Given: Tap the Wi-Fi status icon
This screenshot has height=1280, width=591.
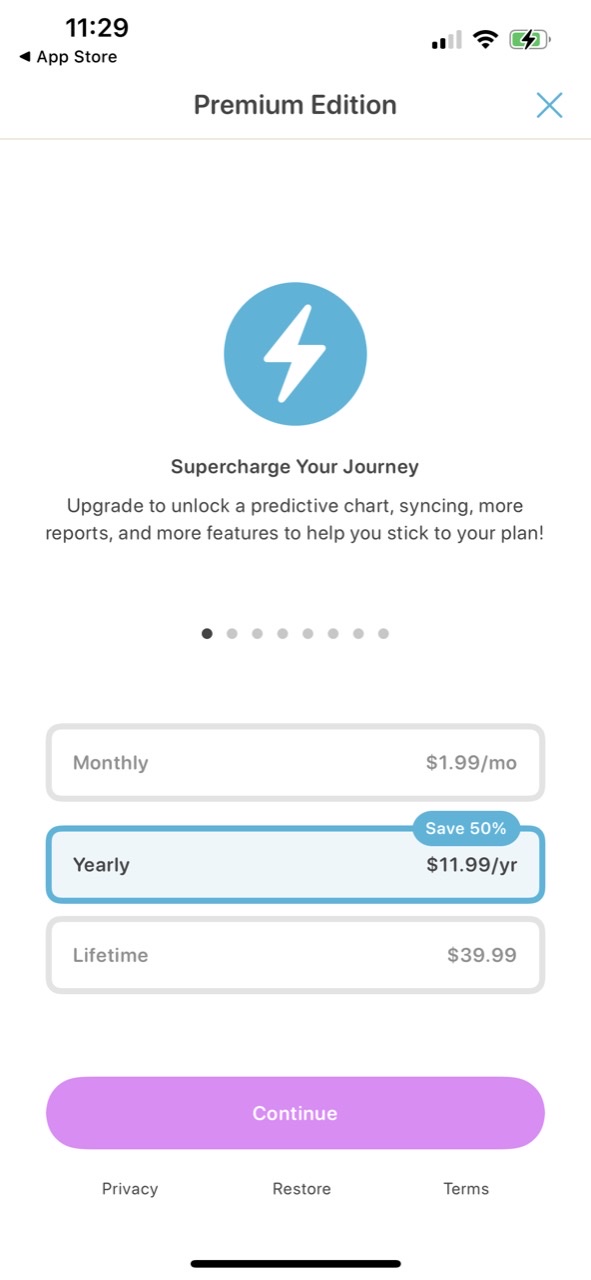Looking at the screenshot, I should click(486, 40).
